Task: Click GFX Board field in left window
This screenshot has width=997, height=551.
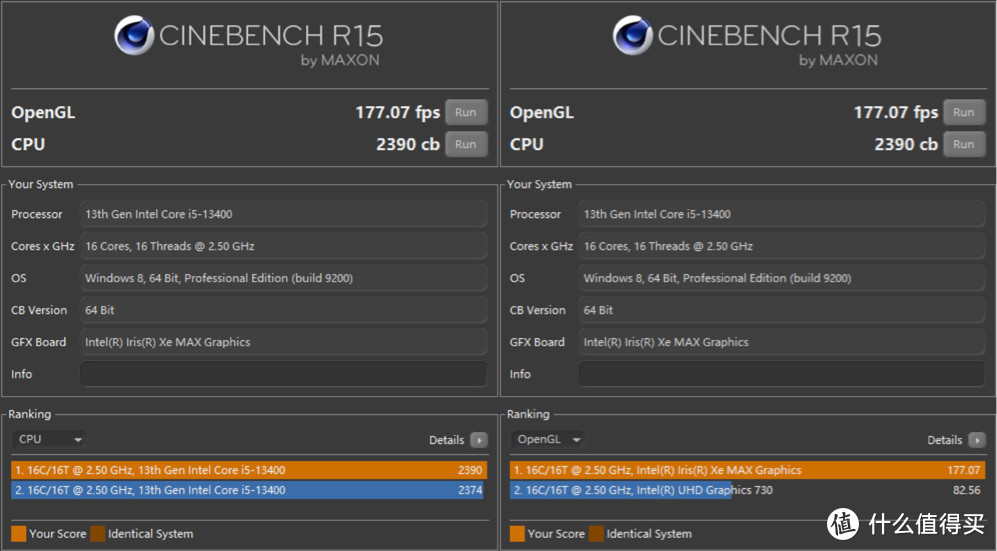Action: tap(284, 342)
